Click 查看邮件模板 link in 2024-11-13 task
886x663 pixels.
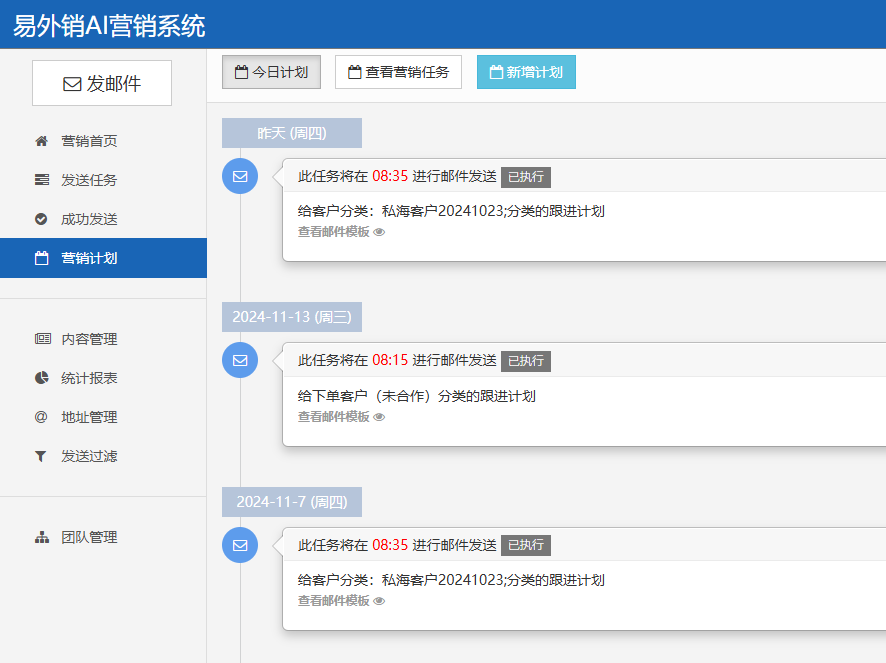334,417
